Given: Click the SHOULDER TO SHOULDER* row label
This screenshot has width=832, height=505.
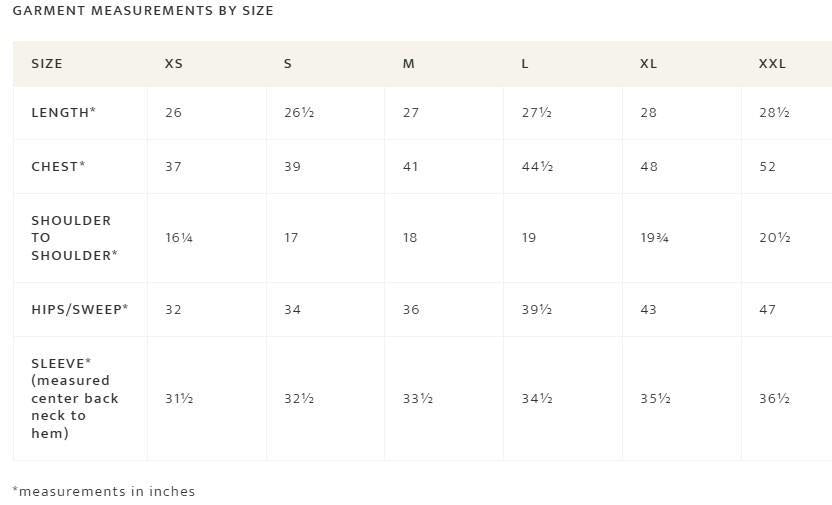Looking at the screenshot, I should 74,238.
